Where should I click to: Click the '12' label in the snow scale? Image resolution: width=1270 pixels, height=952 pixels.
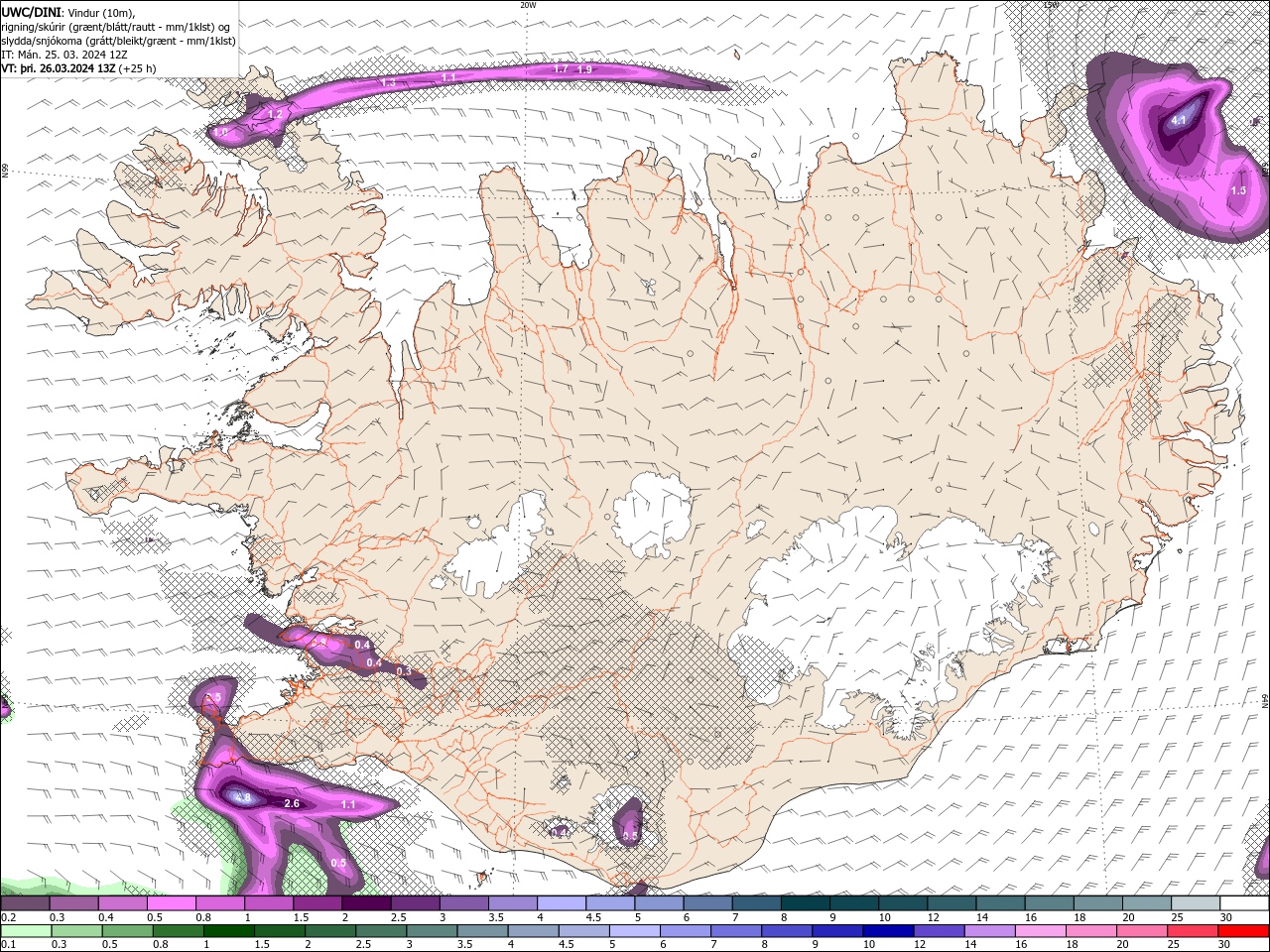pos(934,917)
